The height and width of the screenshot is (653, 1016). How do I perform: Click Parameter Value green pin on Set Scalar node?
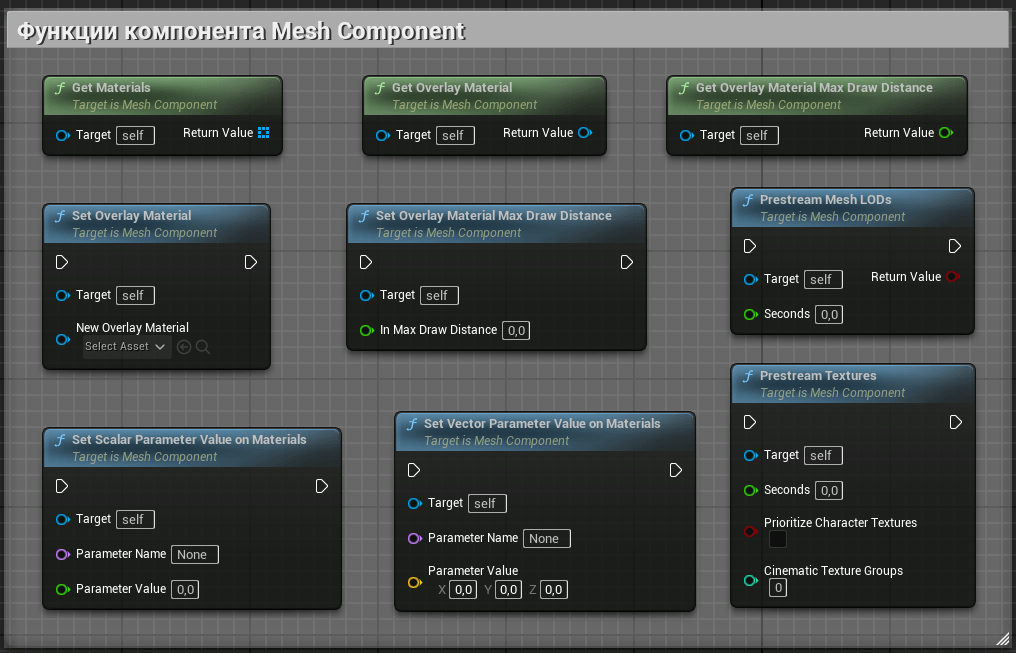(63, 590)
